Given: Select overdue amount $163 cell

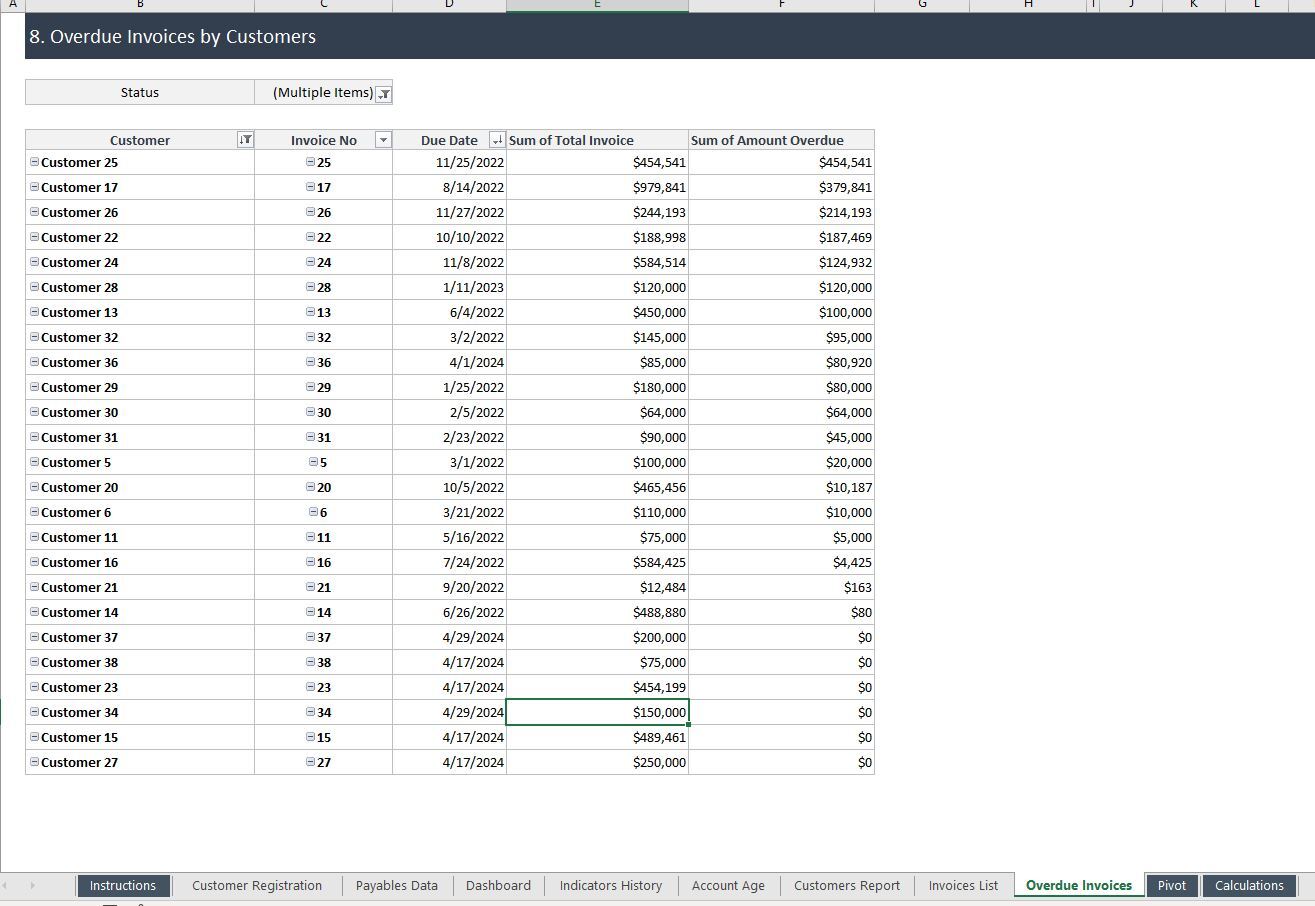Looking at the screenshot, I should pyautogui.click(x=781, y=587).
